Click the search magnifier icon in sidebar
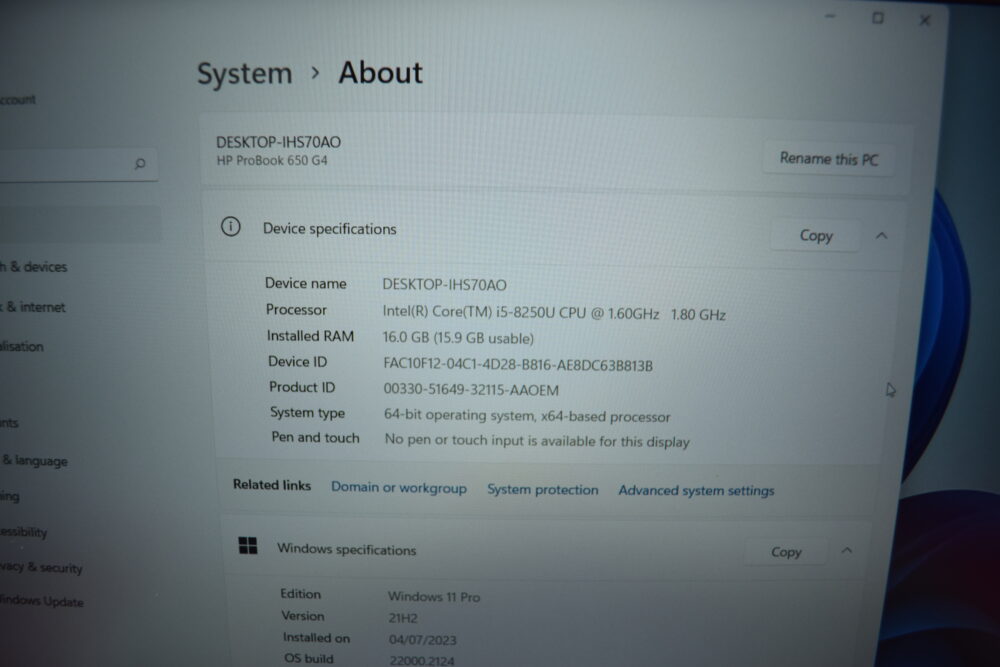 140,164
